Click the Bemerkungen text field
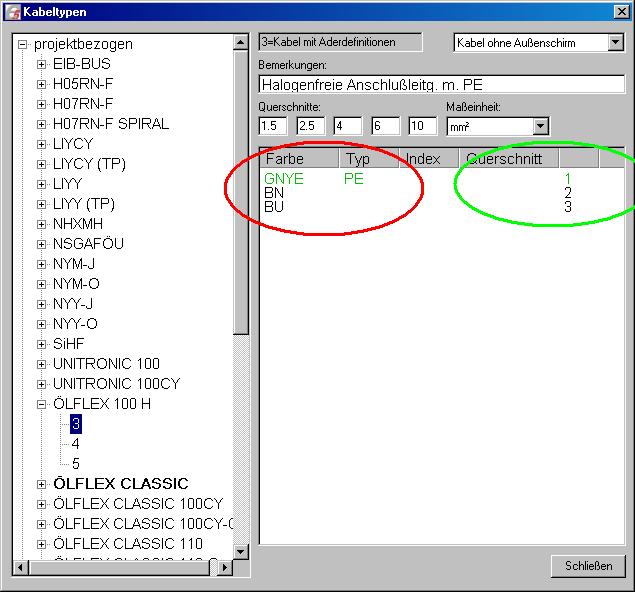Viewport: 635px width, 592px height. (x=441, y=85)
